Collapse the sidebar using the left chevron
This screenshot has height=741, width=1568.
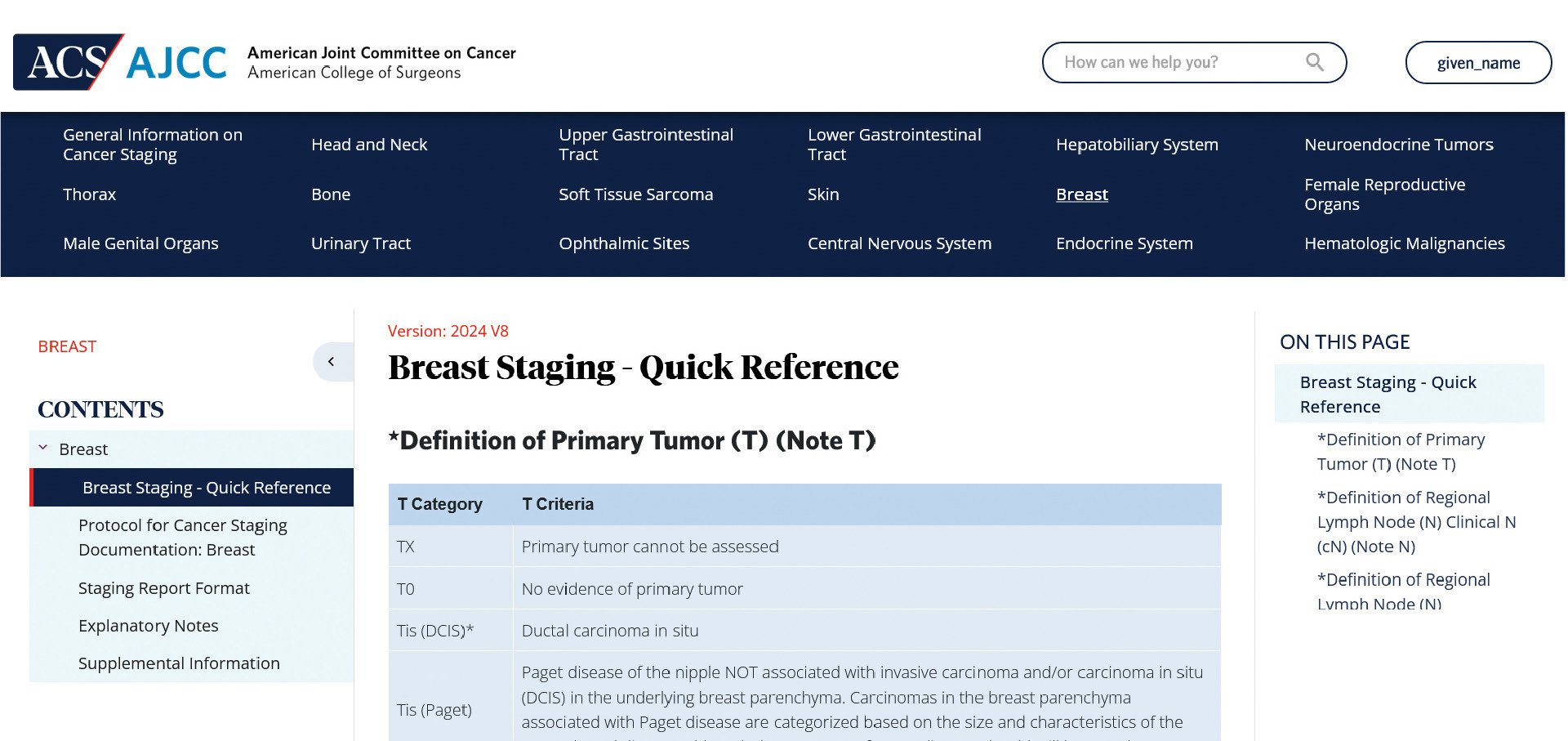(x=332, y=361)
